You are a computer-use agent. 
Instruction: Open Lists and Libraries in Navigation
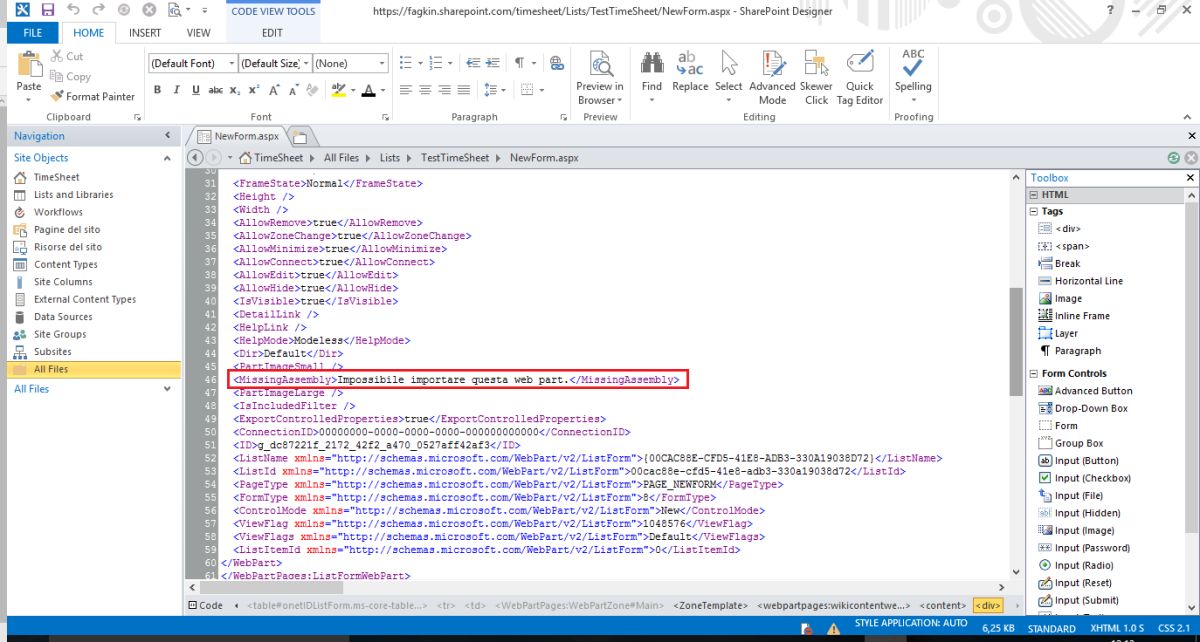[x=73, y=195]
